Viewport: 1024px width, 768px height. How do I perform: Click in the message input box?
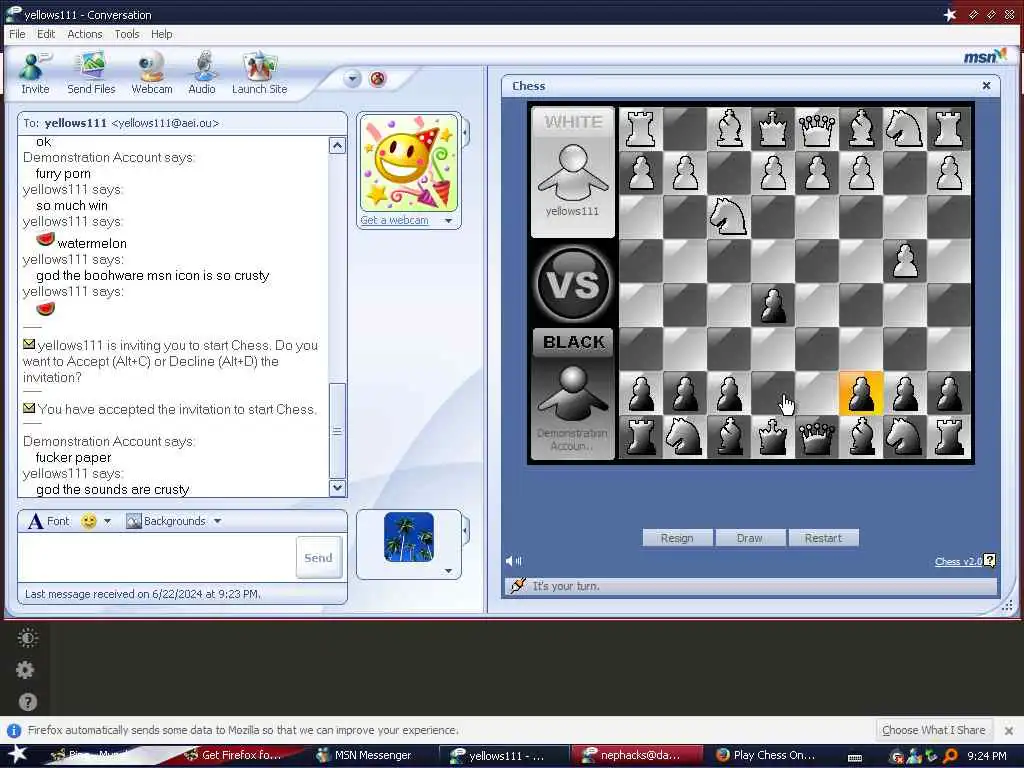click(x=157, y=557)
